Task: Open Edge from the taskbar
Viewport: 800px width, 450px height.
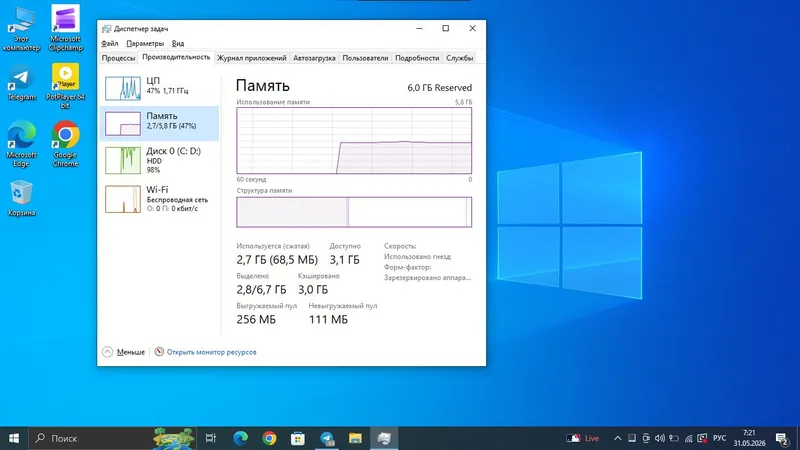Action: (x=240, y=438)
